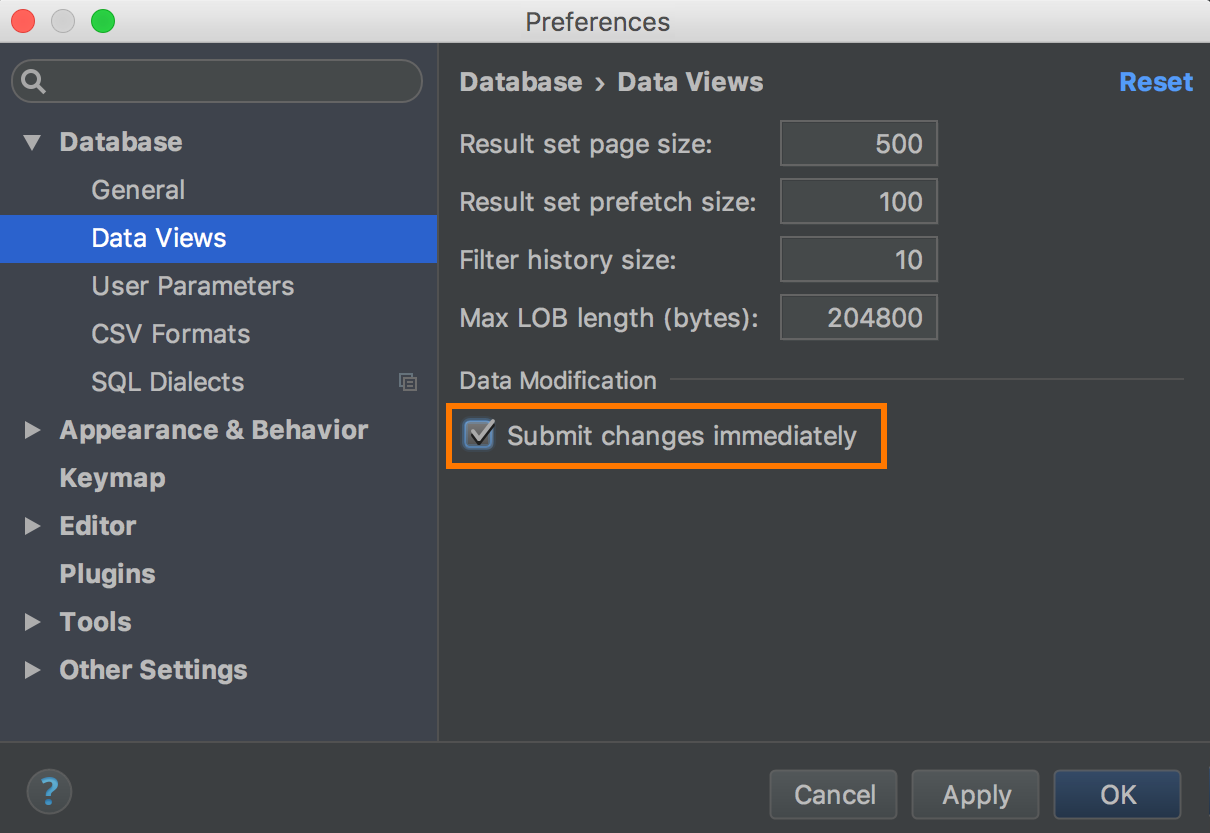
Task: Toggle Submit changes immediately checkbox
Action: (480, 435)
